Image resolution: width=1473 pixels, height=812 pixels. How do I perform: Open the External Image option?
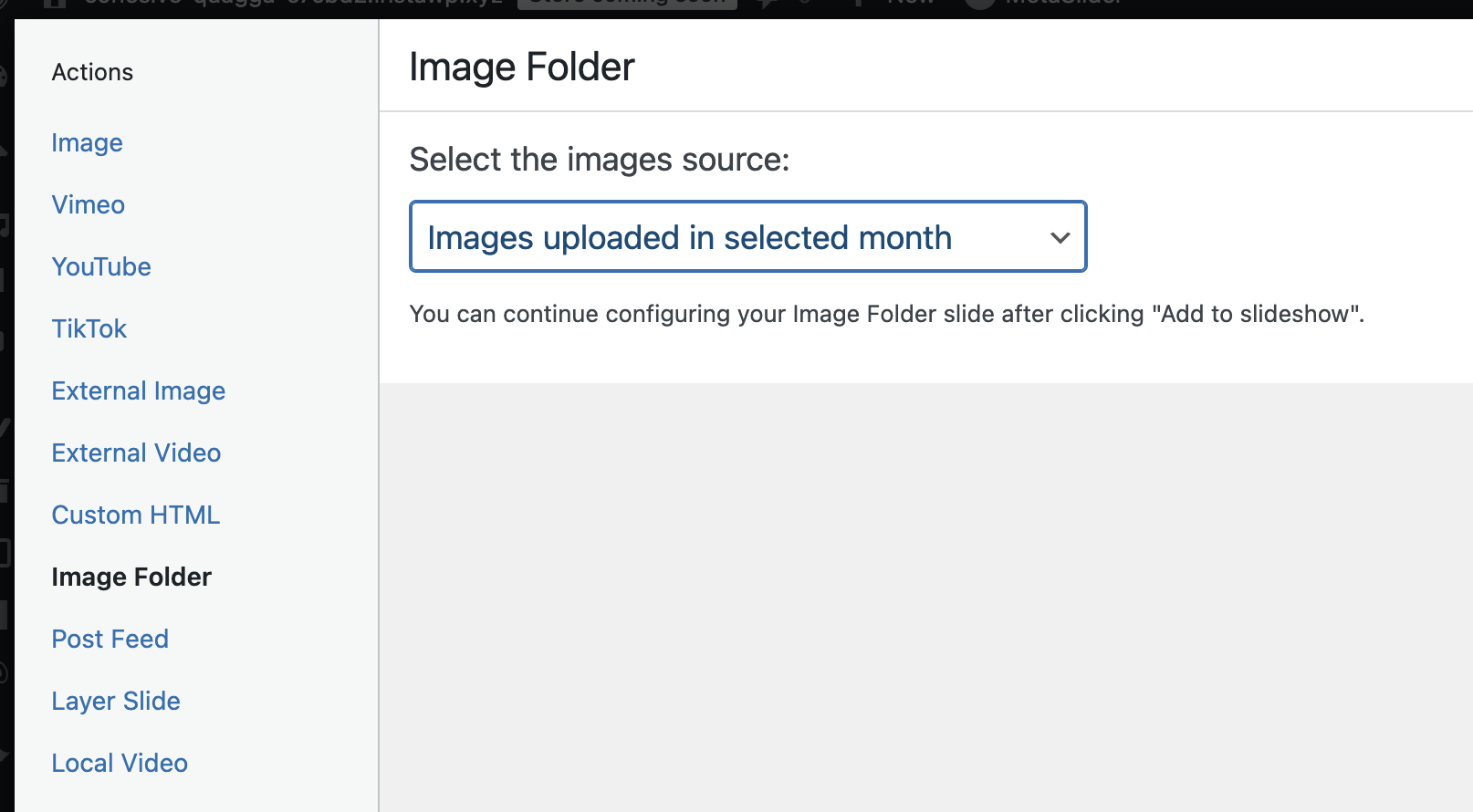pos(138,391)
